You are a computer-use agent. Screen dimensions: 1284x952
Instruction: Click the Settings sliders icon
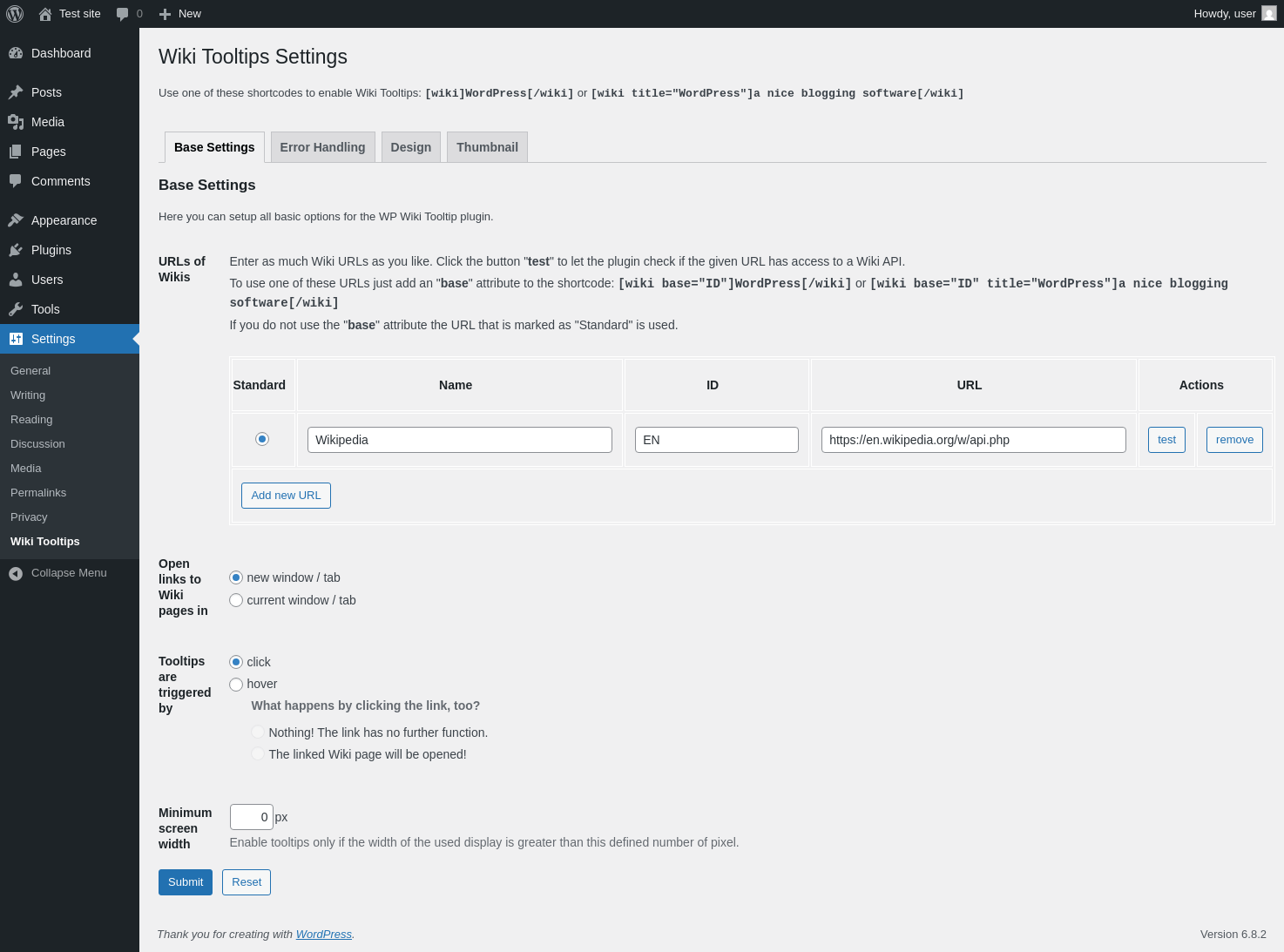pos(16,339)
